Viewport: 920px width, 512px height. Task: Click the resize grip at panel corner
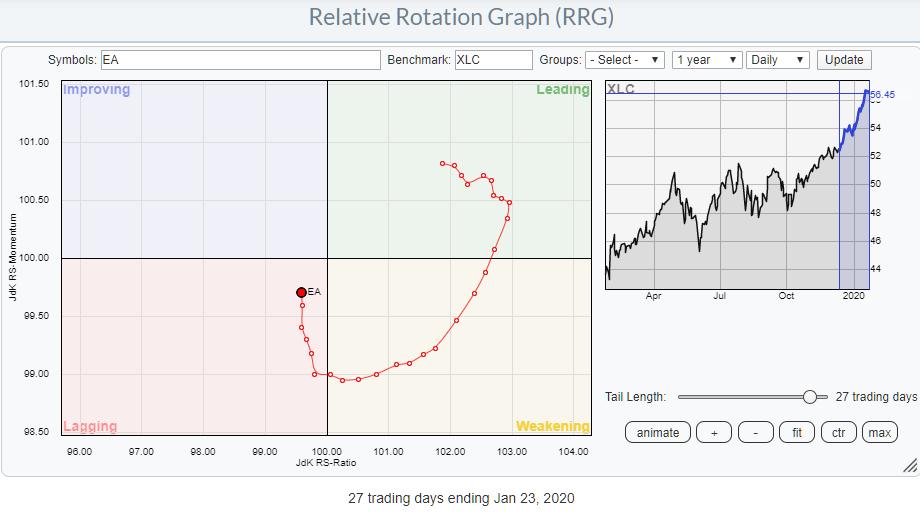(909, 466)
